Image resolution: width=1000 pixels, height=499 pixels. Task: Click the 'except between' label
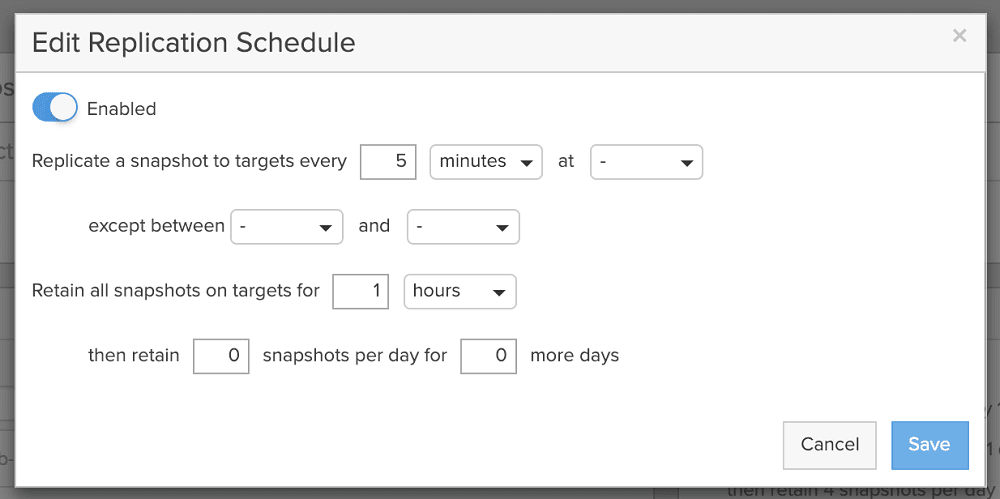(x=157, y=226)
